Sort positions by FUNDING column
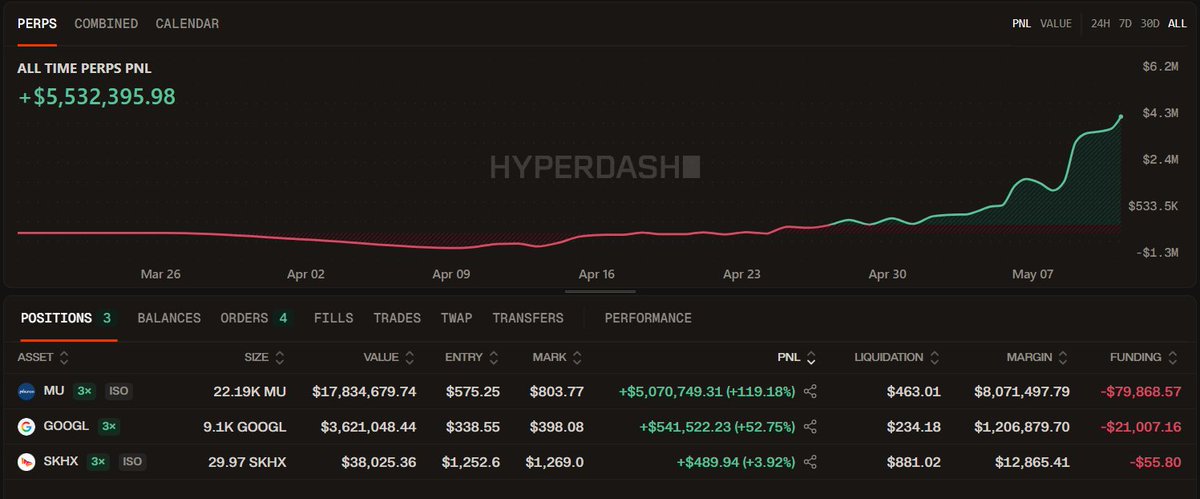 coord(1145,357)
